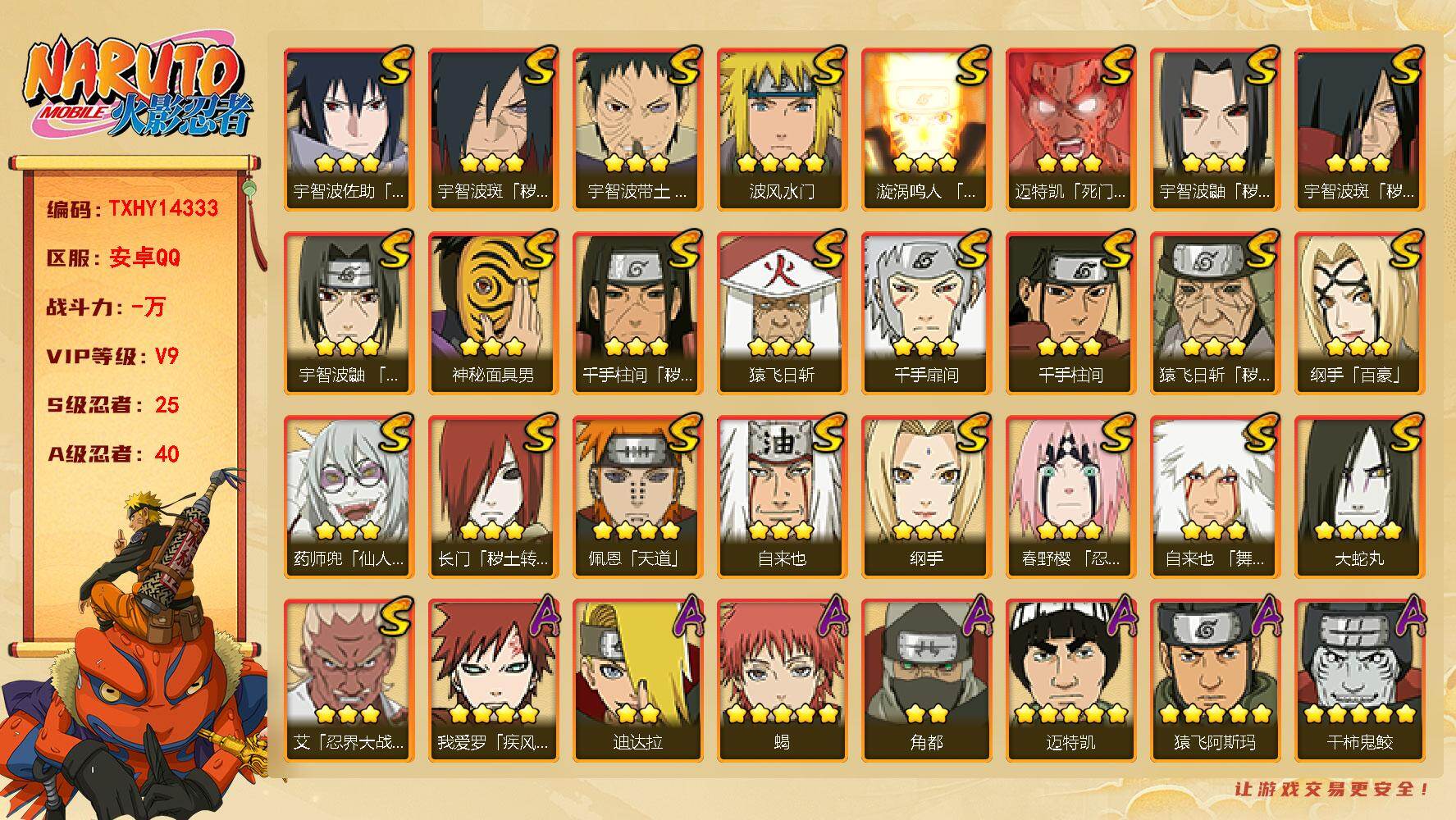
Task: Open the 角都 character card
Action: [x=926, y=681]
